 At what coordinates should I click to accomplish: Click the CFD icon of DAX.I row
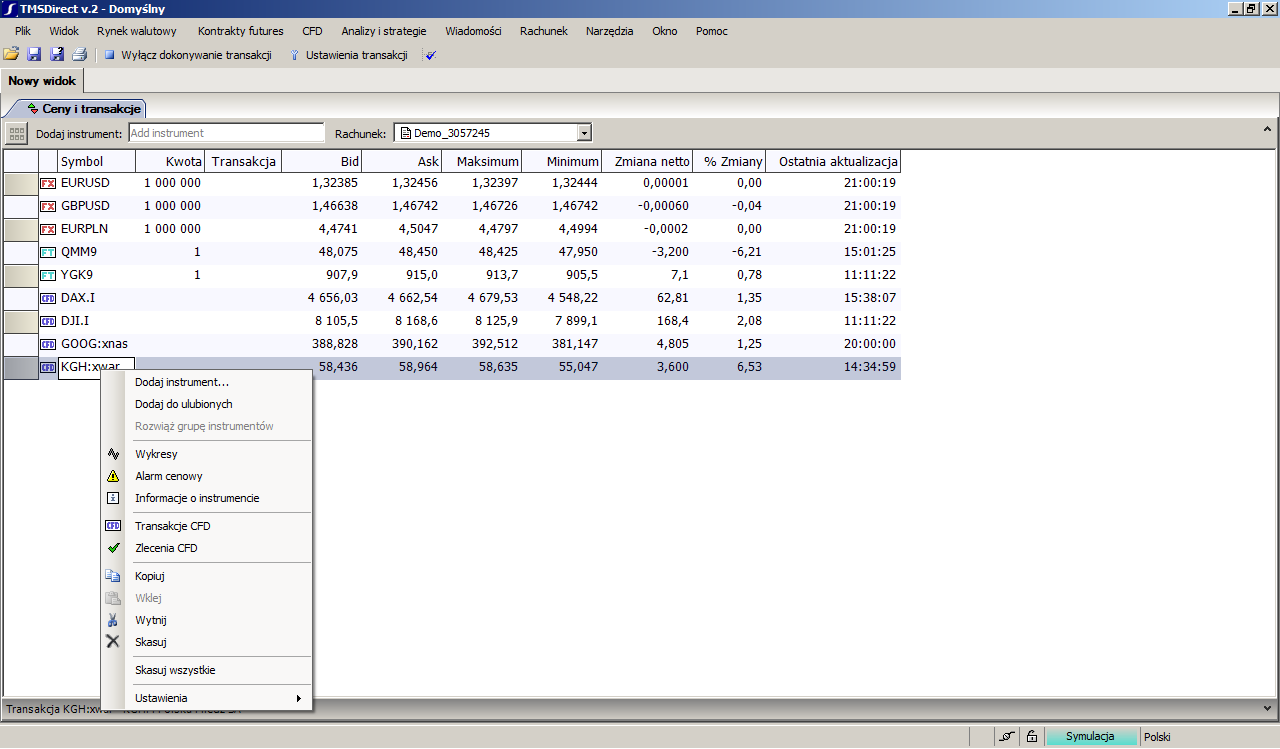pos(48,298)
